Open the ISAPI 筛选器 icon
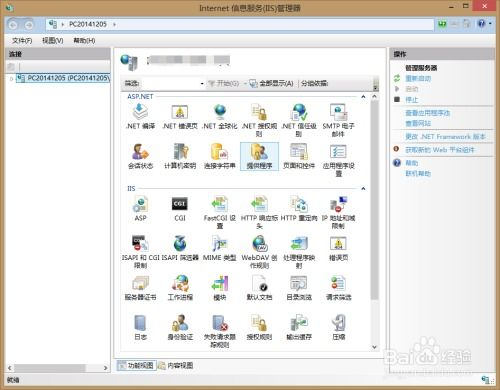 point(180,248)
